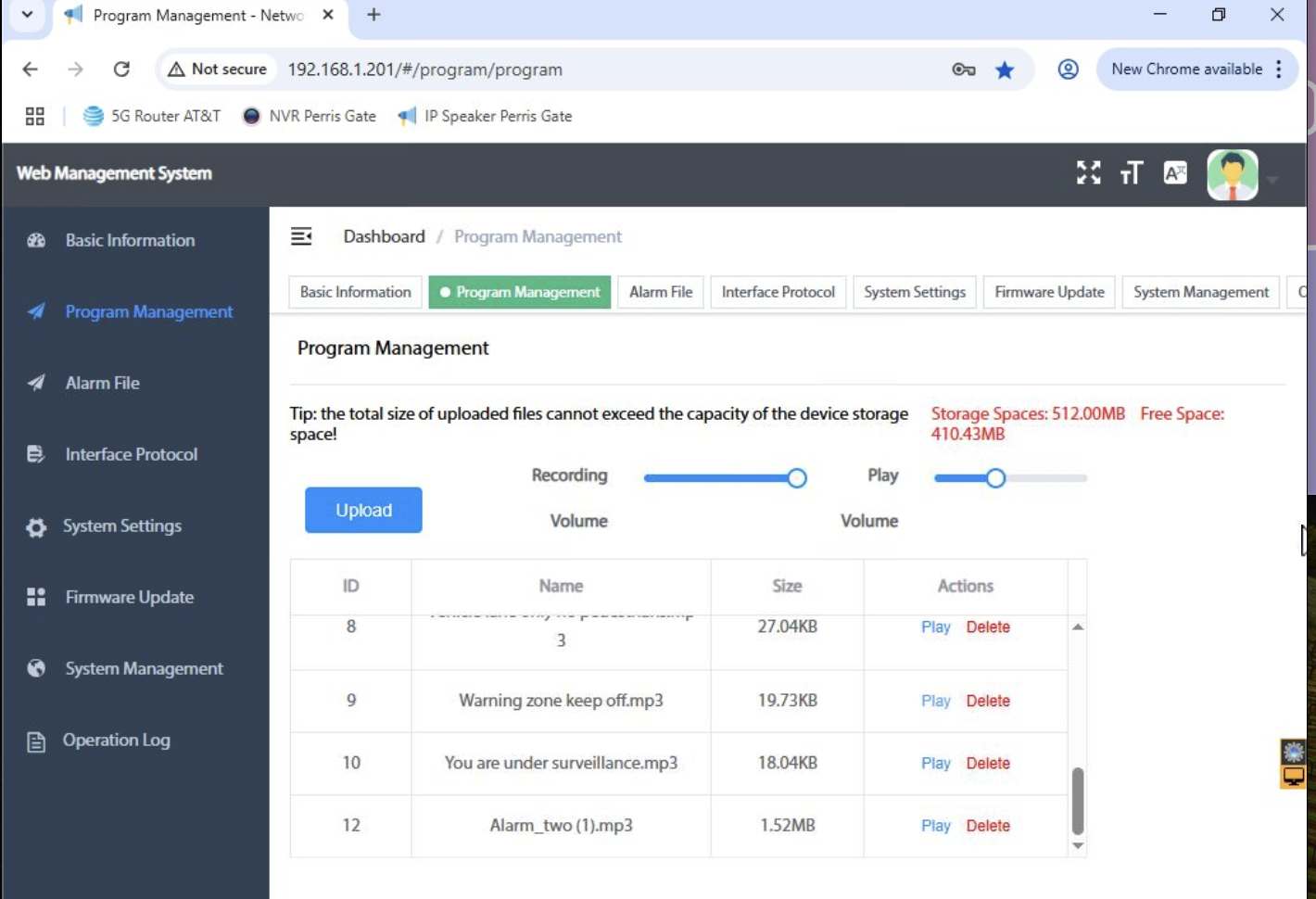Switch to the Alarm File tab
The height and width of the screenshot is (899, 1316).
coord(661,292)
